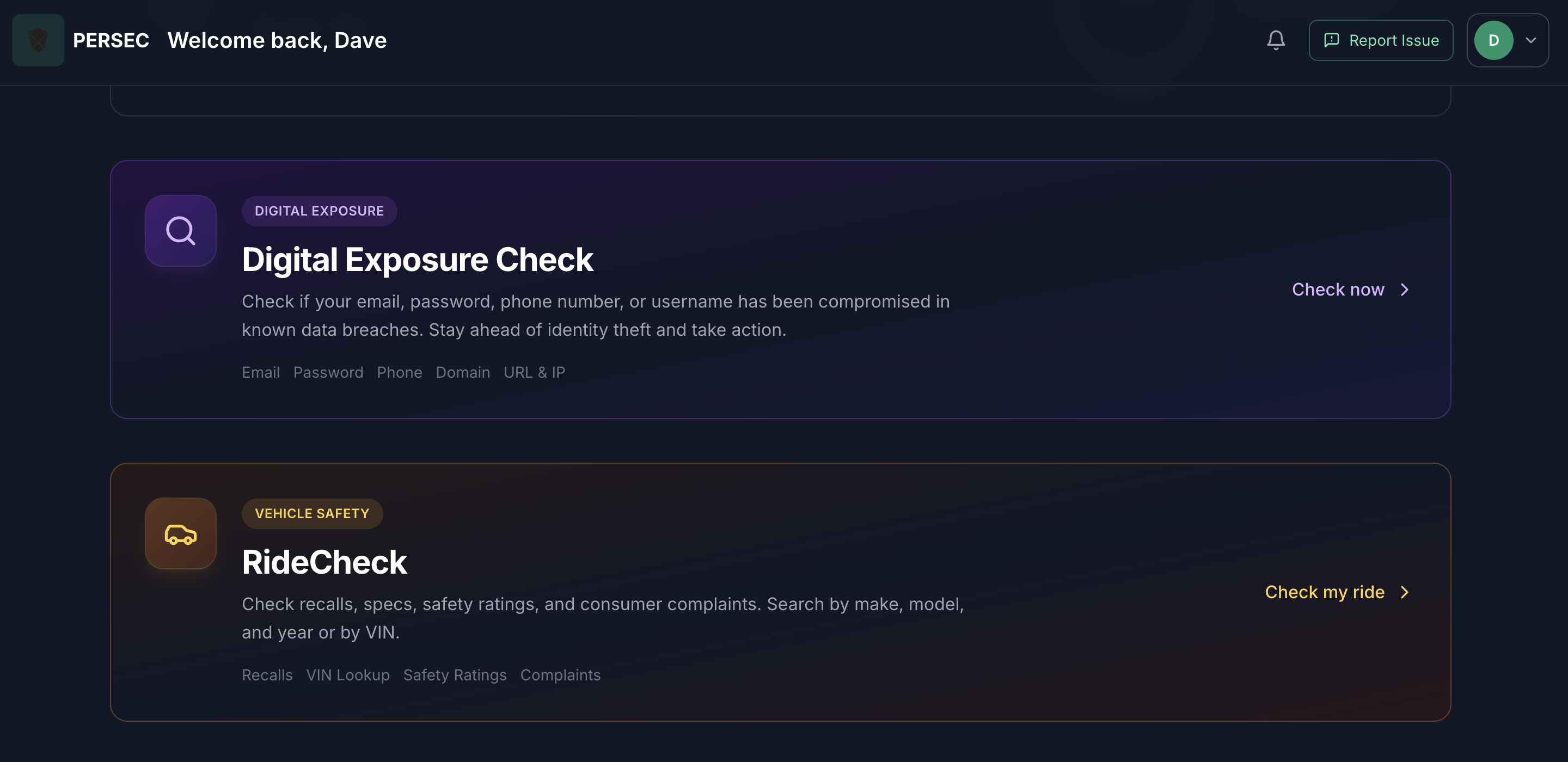Click the VEHICLE SAFETY badge
1568x762 pixels.
[311, 514]
